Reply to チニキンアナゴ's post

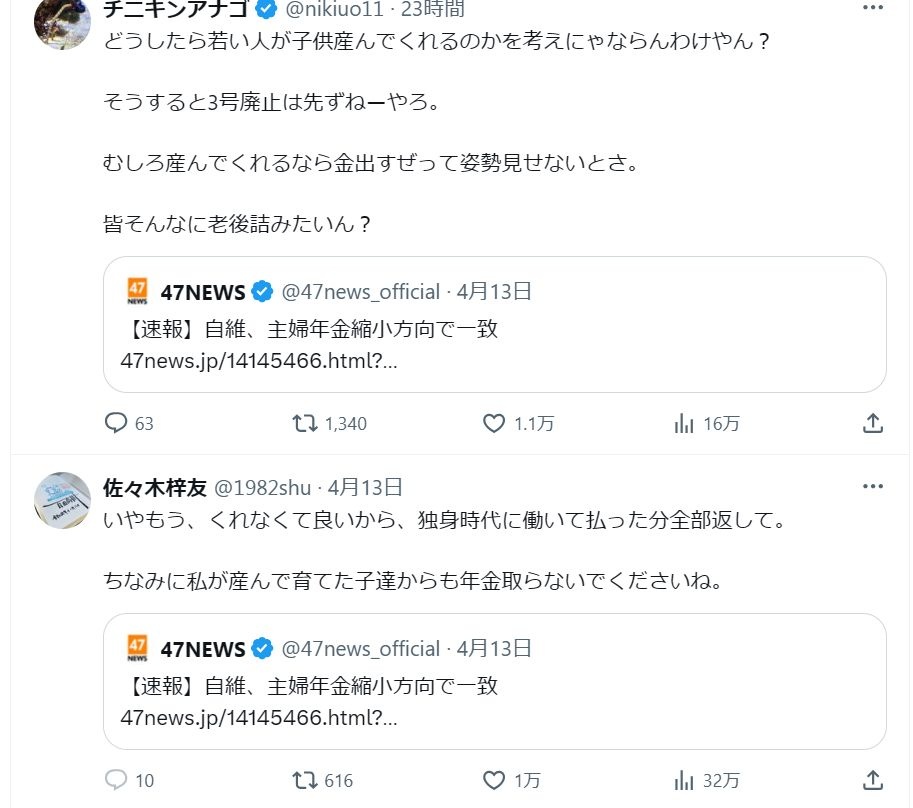click(117, 424)
